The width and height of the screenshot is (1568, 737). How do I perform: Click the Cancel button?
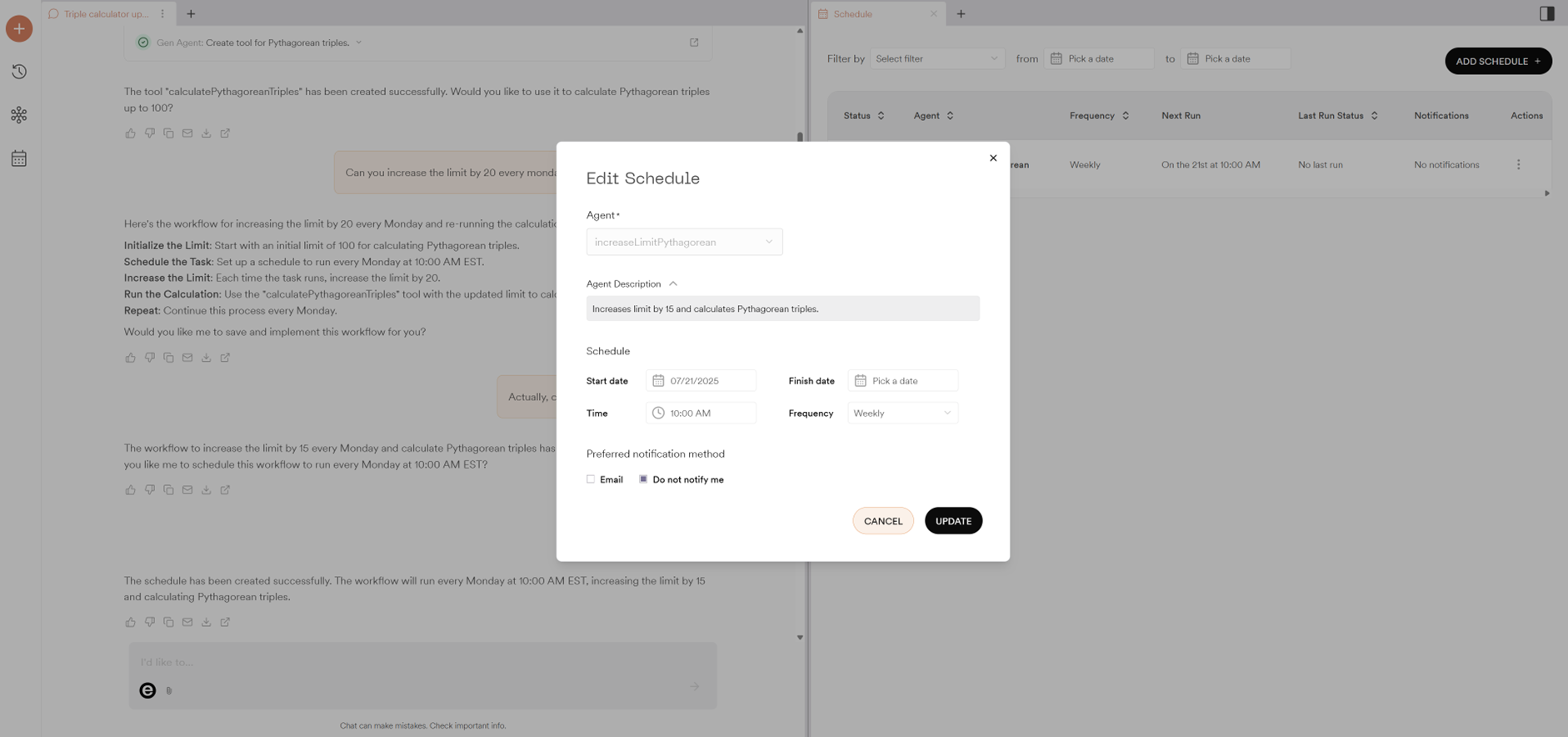coord(883,521)
